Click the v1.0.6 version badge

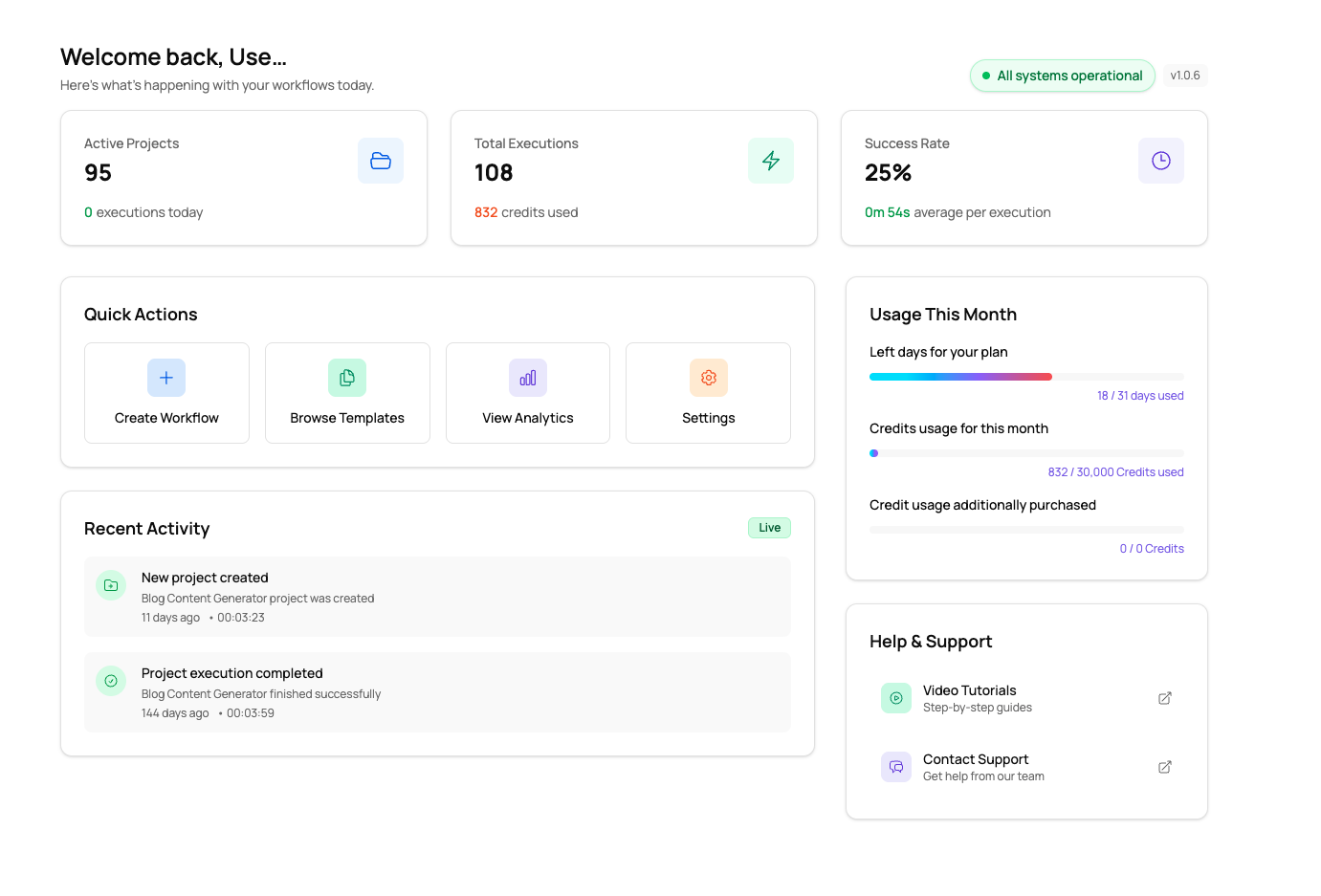1185,75
